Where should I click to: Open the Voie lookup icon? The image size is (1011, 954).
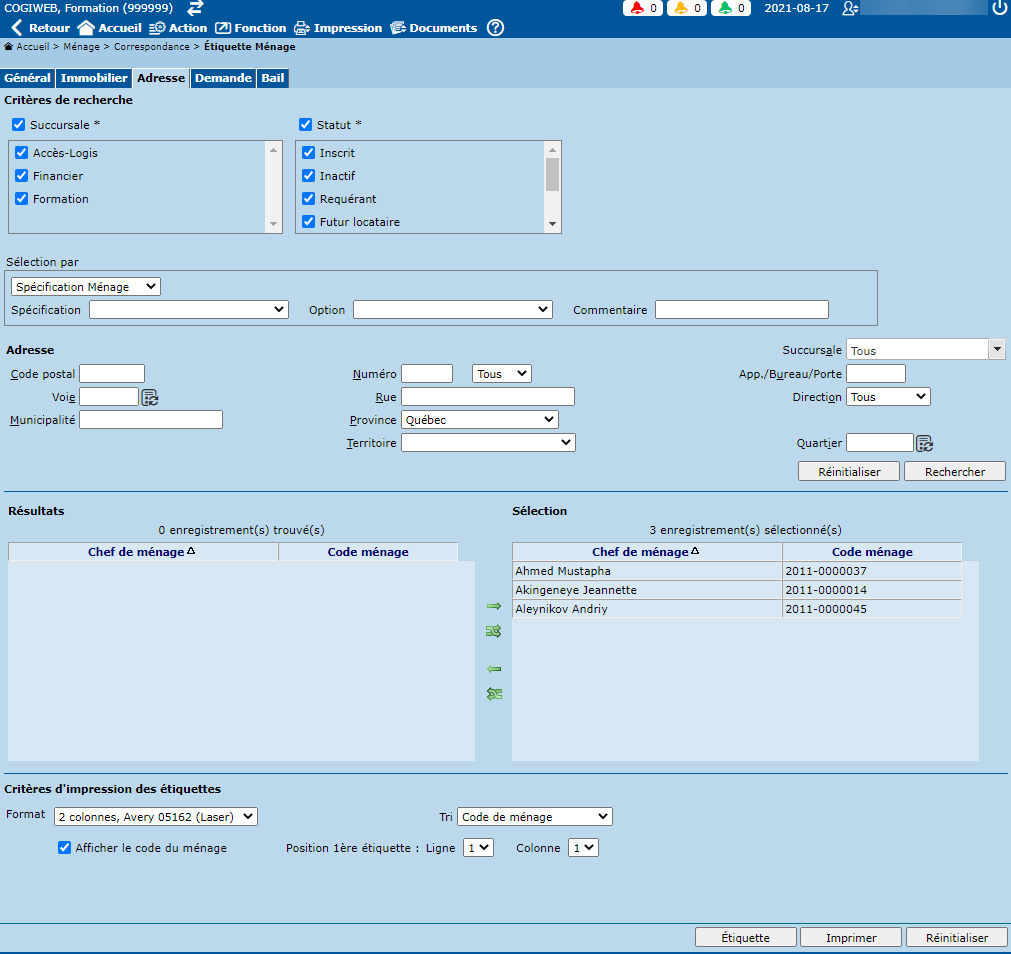point(150,397)
